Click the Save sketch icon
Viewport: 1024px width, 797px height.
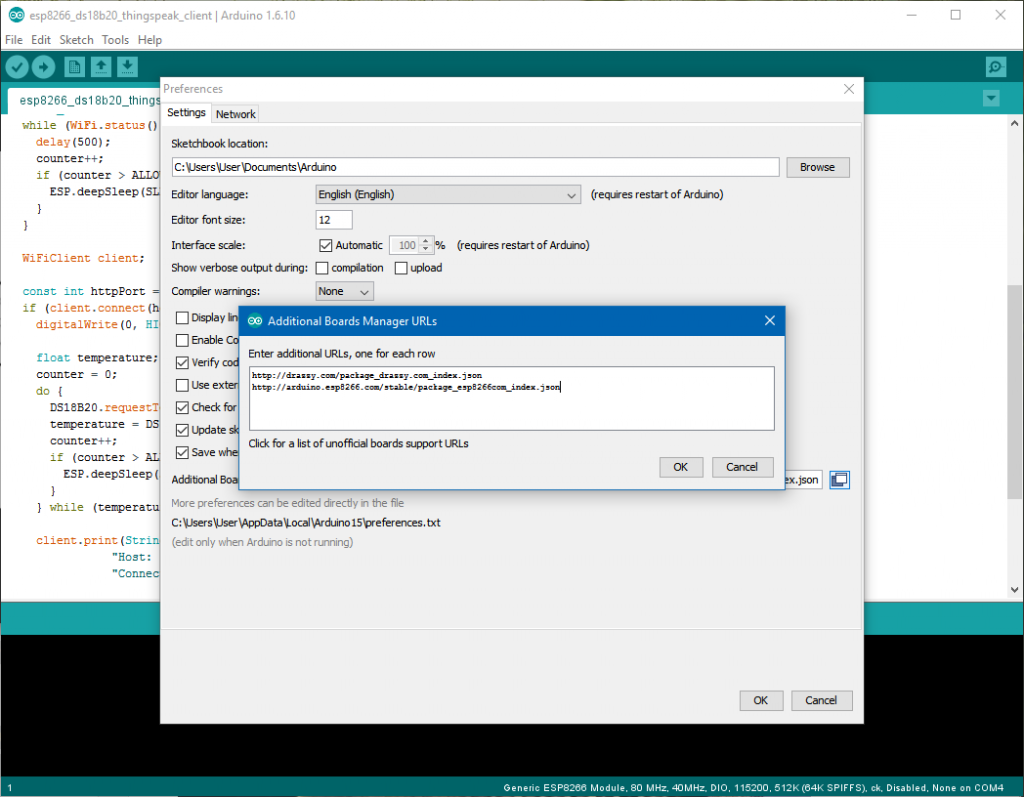[128, 67]
